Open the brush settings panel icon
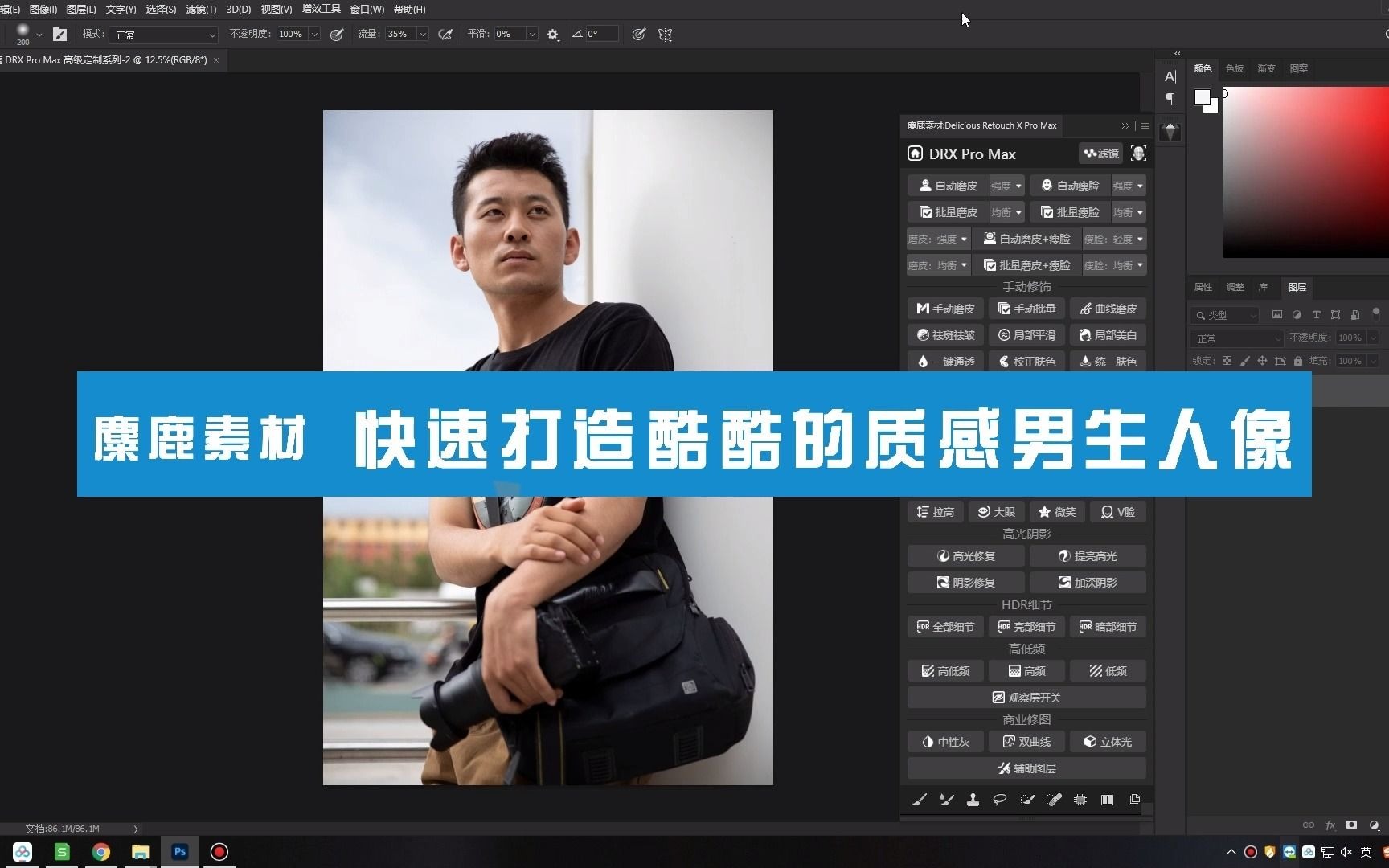The width and height of the screenshot is (1389, 868). tap(59, 34)
